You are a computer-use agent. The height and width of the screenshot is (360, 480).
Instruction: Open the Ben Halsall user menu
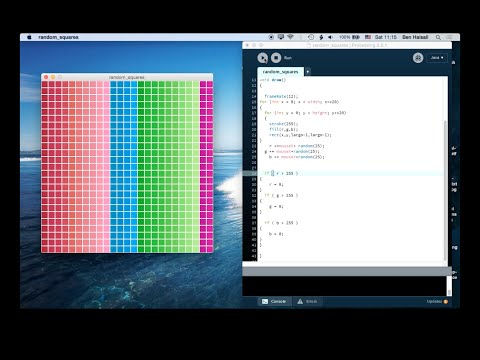click(415, 37)
